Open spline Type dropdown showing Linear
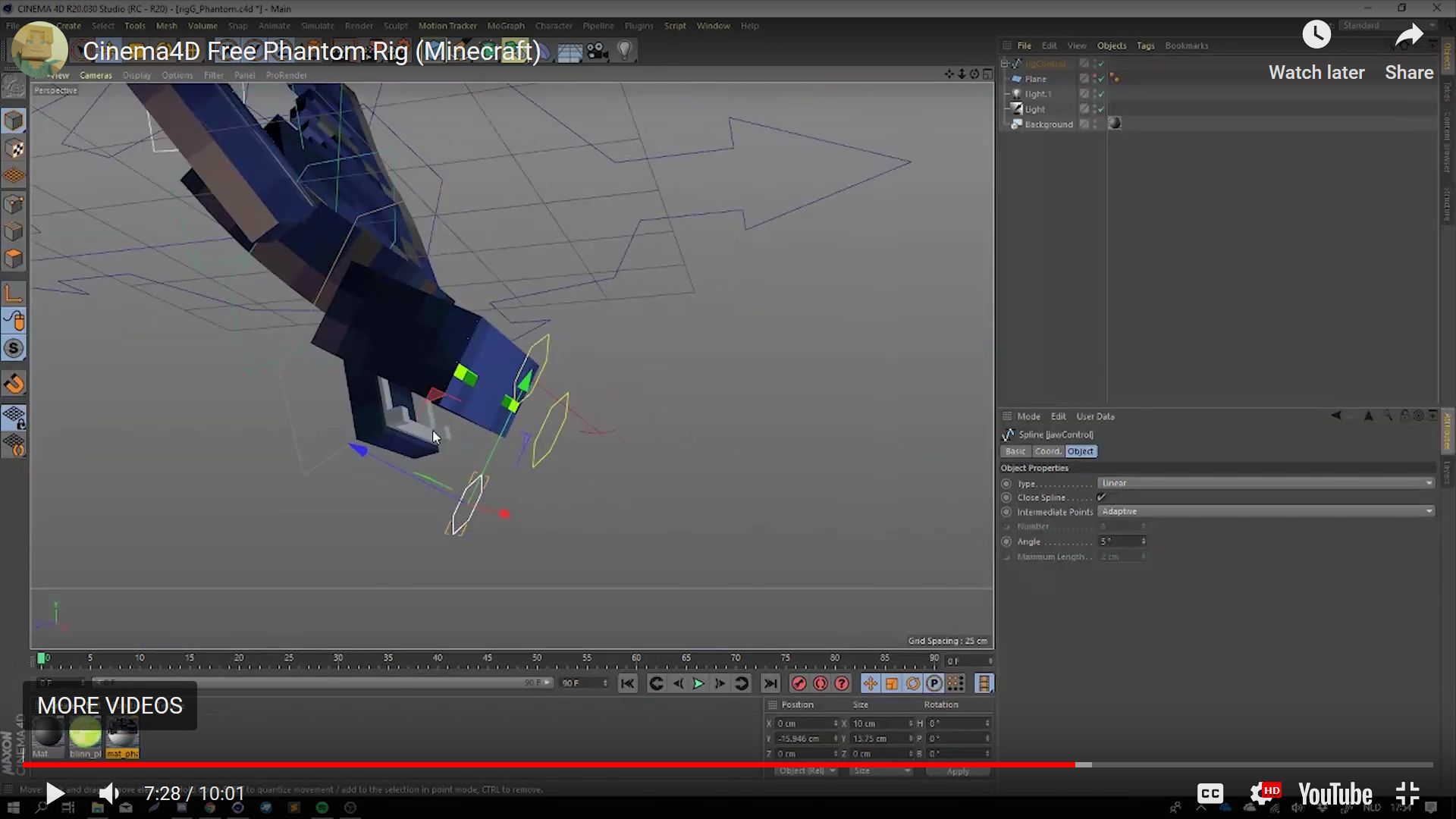Screen dimensions: 1456x819 [x=1266, y=483]
